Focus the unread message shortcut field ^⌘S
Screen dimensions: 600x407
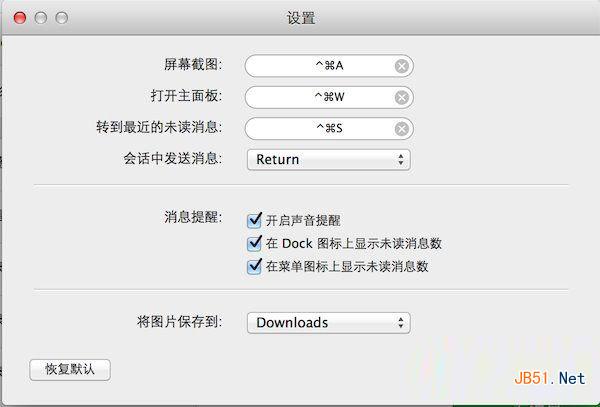pos(320,129)
